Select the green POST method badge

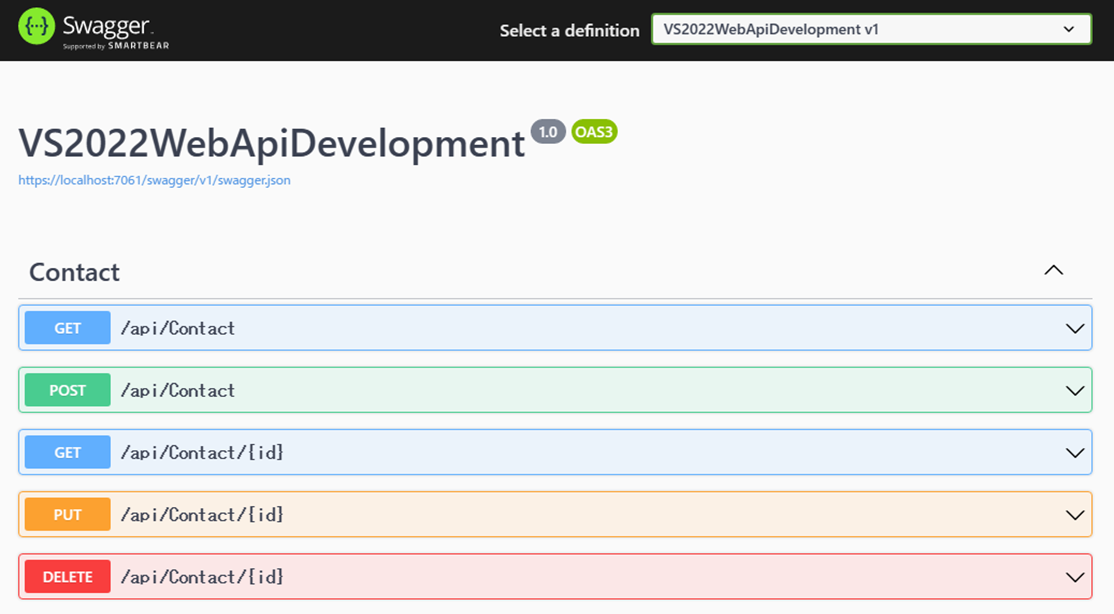[x=66, y=390]
